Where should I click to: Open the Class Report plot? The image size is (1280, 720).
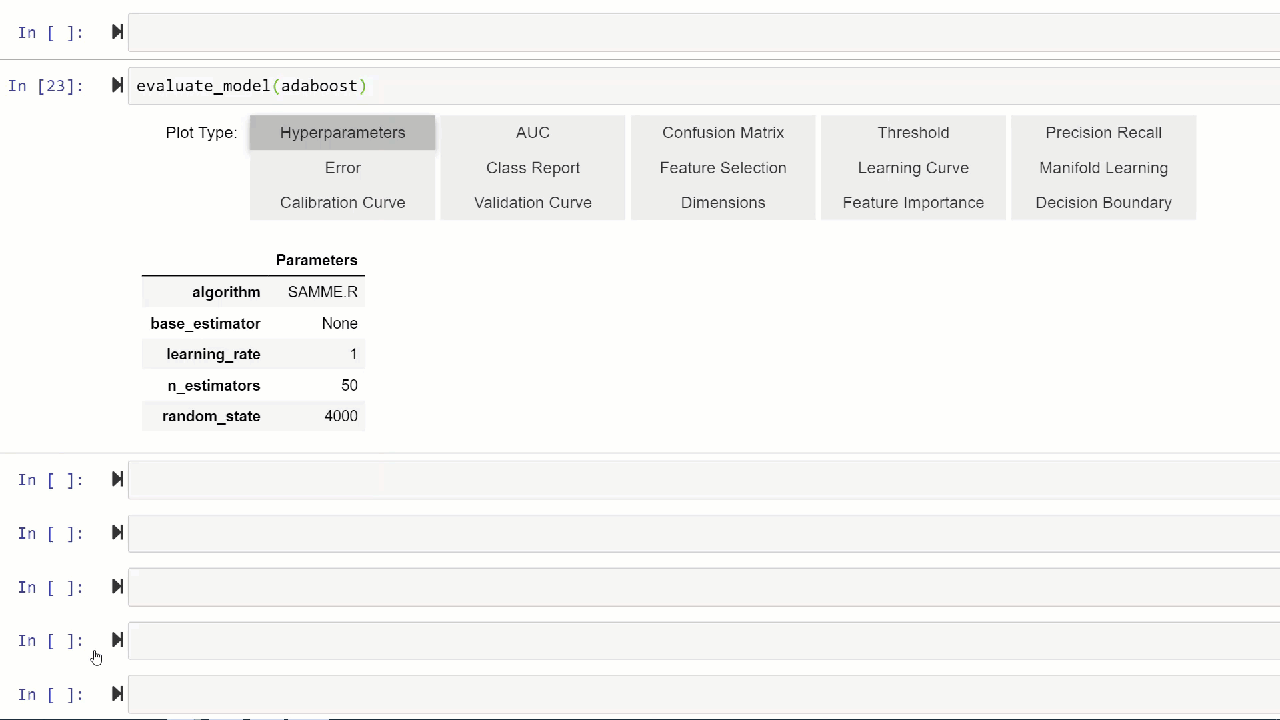[x=533, y=168]
